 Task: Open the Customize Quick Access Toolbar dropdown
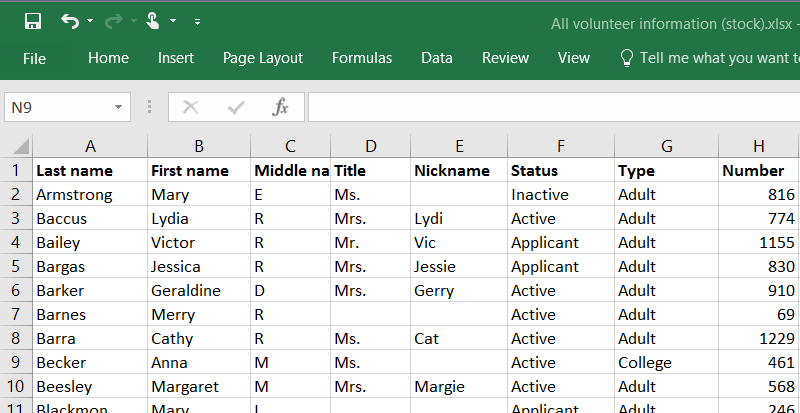(197, 22)
